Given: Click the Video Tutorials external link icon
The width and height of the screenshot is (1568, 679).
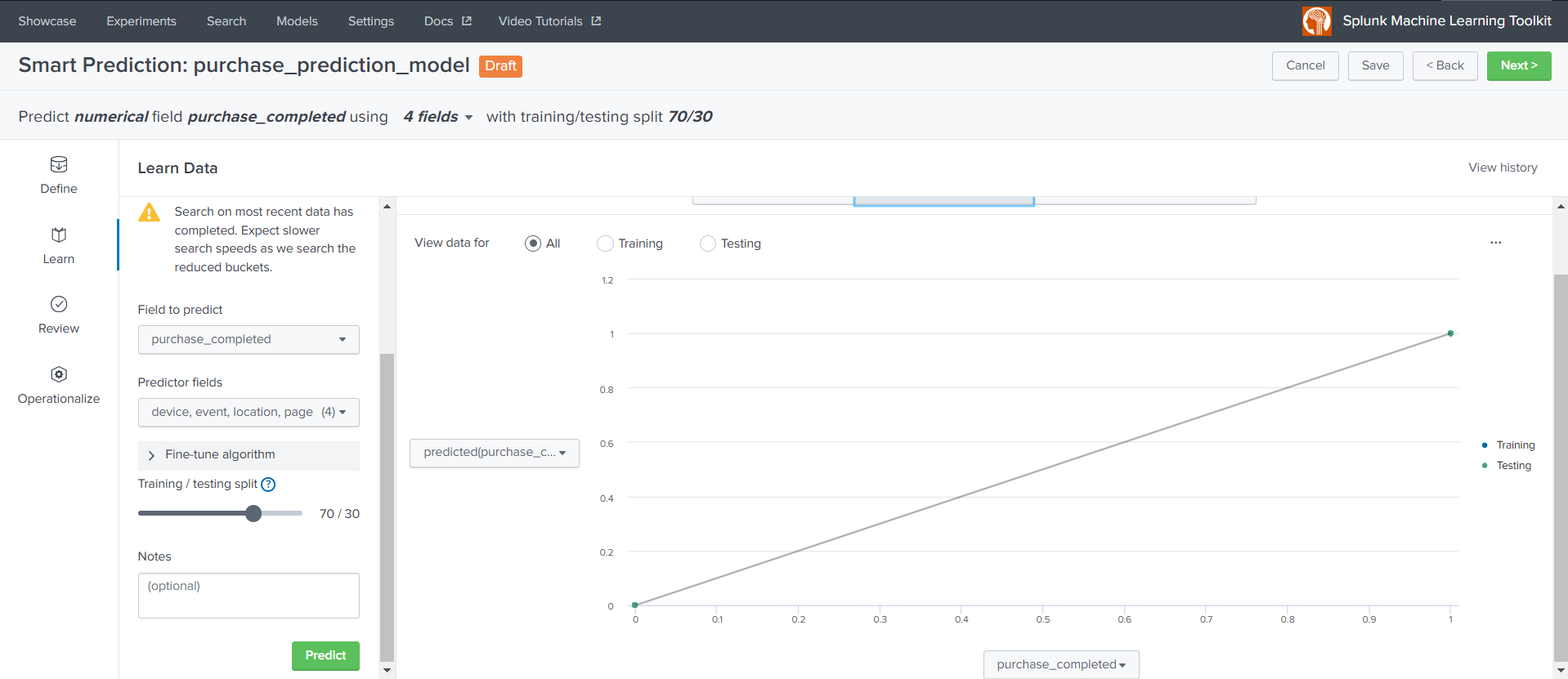Looking at the screenshot, I should [x=596, y=21].
